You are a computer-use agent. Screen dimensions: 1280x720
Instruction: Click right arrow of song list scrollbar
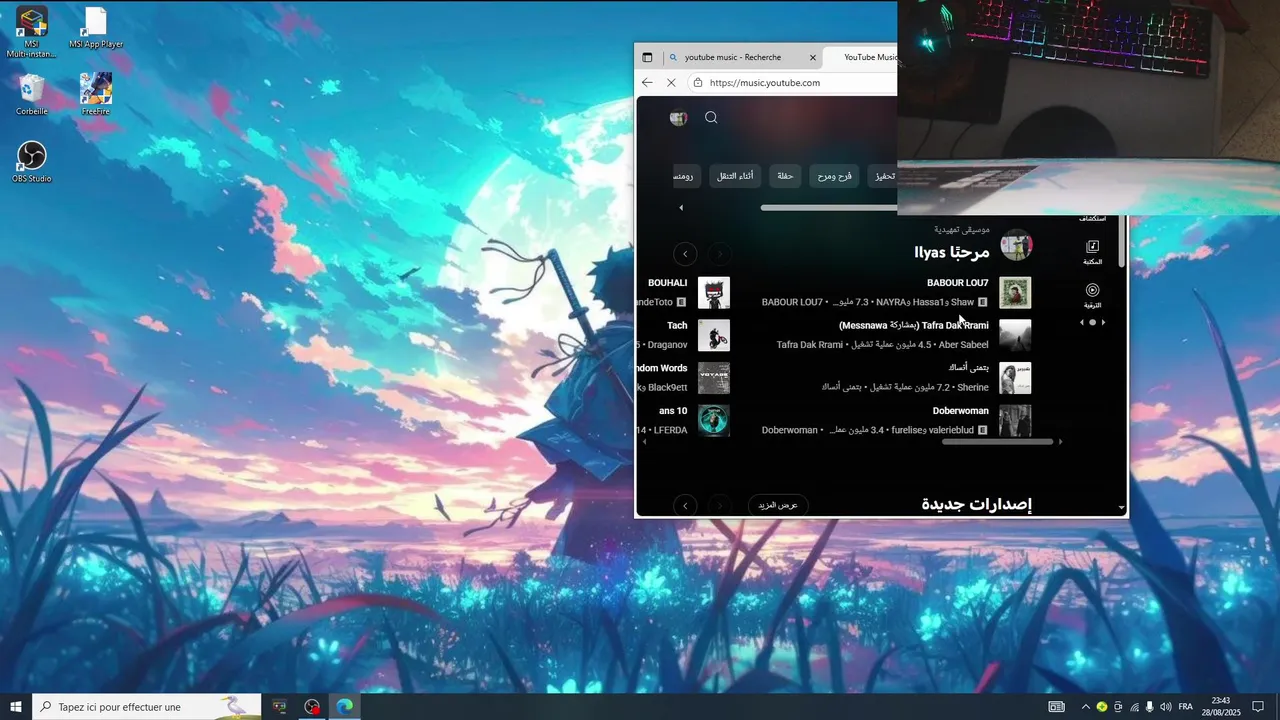pyautogui.click(x=1060, y=441)
